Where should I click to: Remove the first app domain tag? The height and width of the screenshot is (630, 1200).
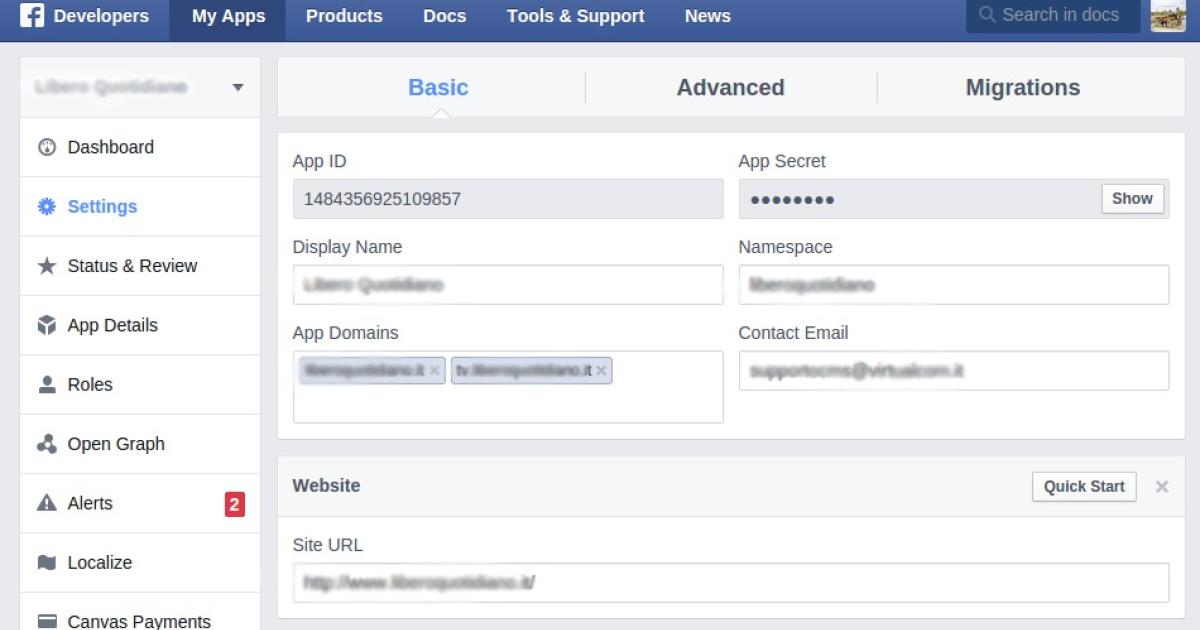(x=434, y=371)
